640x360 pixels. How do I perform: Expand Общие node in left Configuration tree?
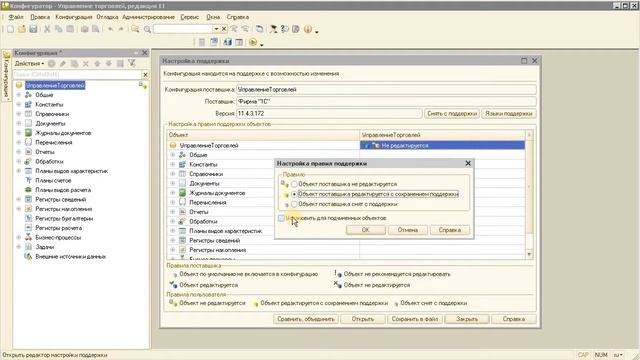[19, 95]
